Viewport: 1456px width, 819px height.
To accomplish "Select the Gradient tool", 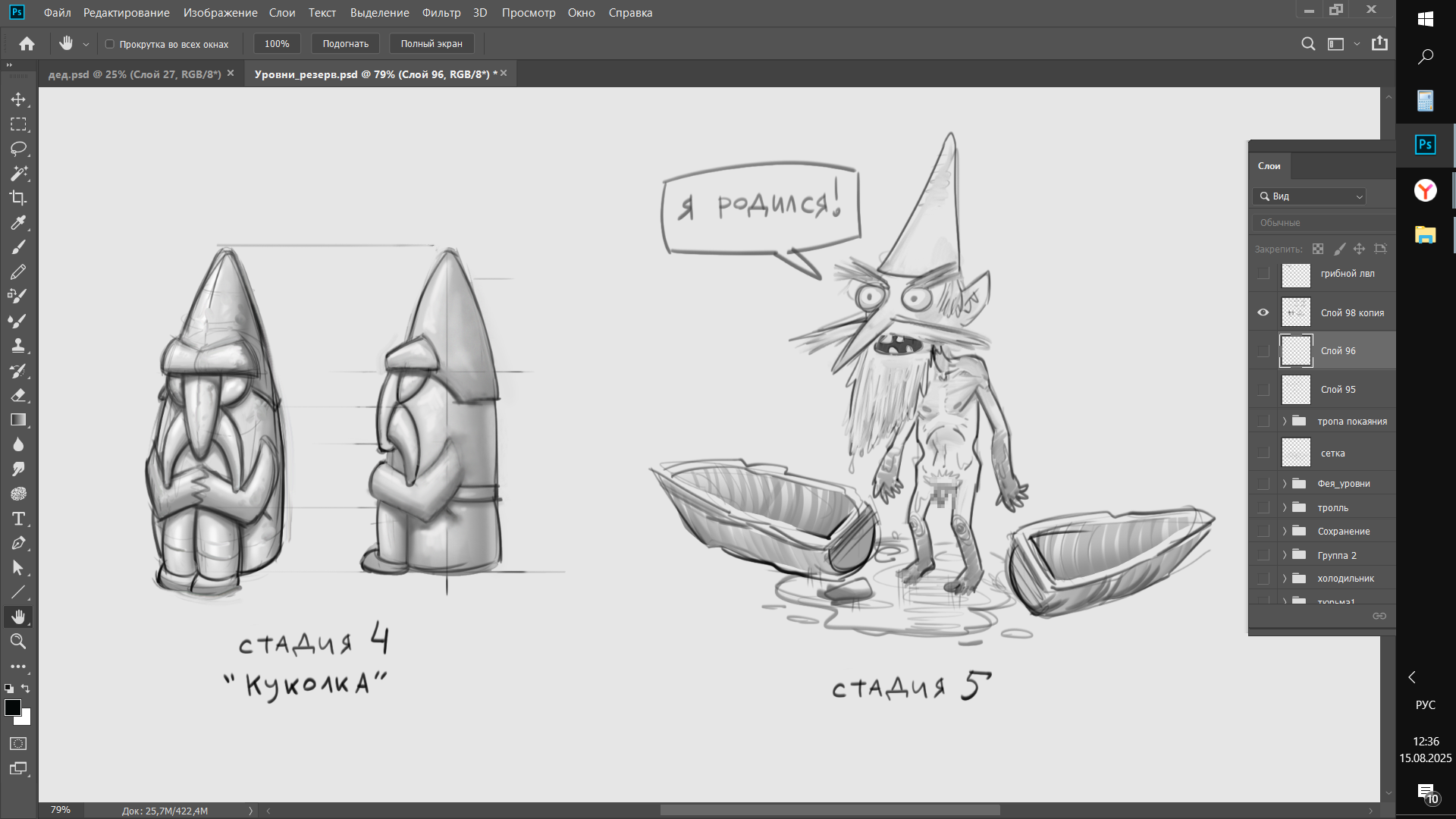I will (18, 420).
